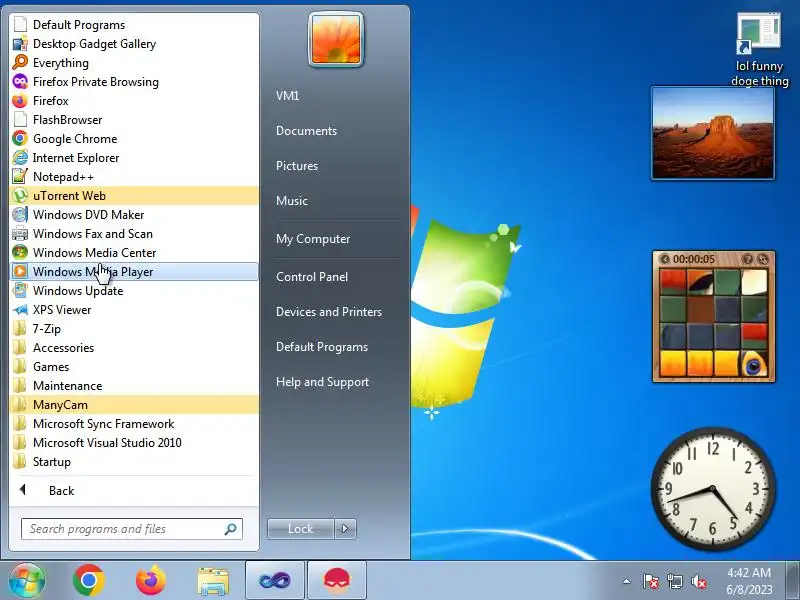Image resolution: width=800 pixels, height=600 pixels.
Task: Launch XPS Viewer
Action: point(134,310)
